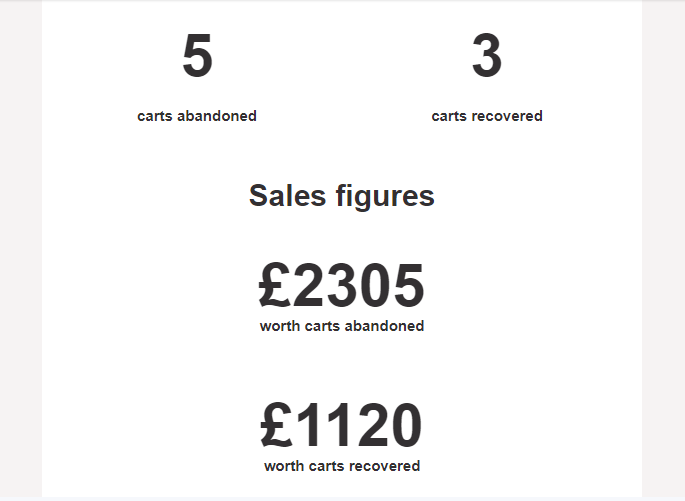
Task: Click the gray margin left of the panel
Action: (21, 250)
